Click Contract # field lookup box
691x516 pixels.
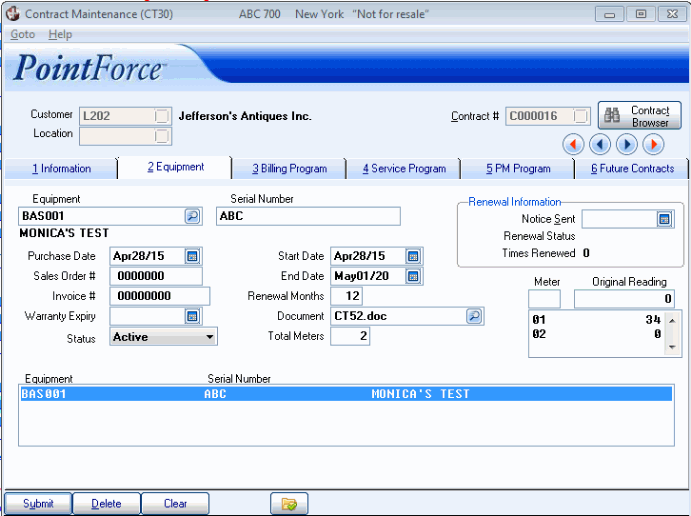click(581, 116)
